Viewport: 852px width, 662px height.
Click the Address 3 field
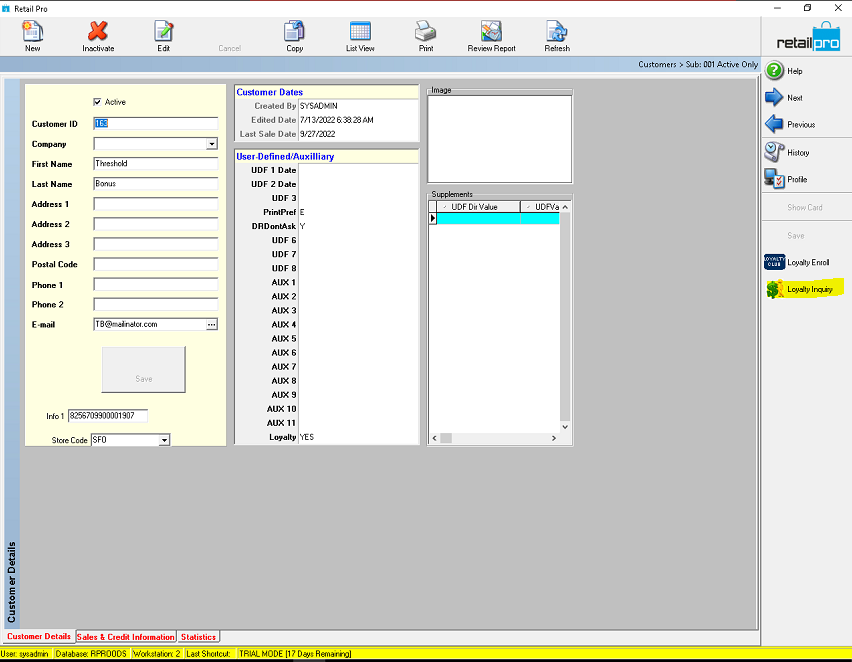155,244
